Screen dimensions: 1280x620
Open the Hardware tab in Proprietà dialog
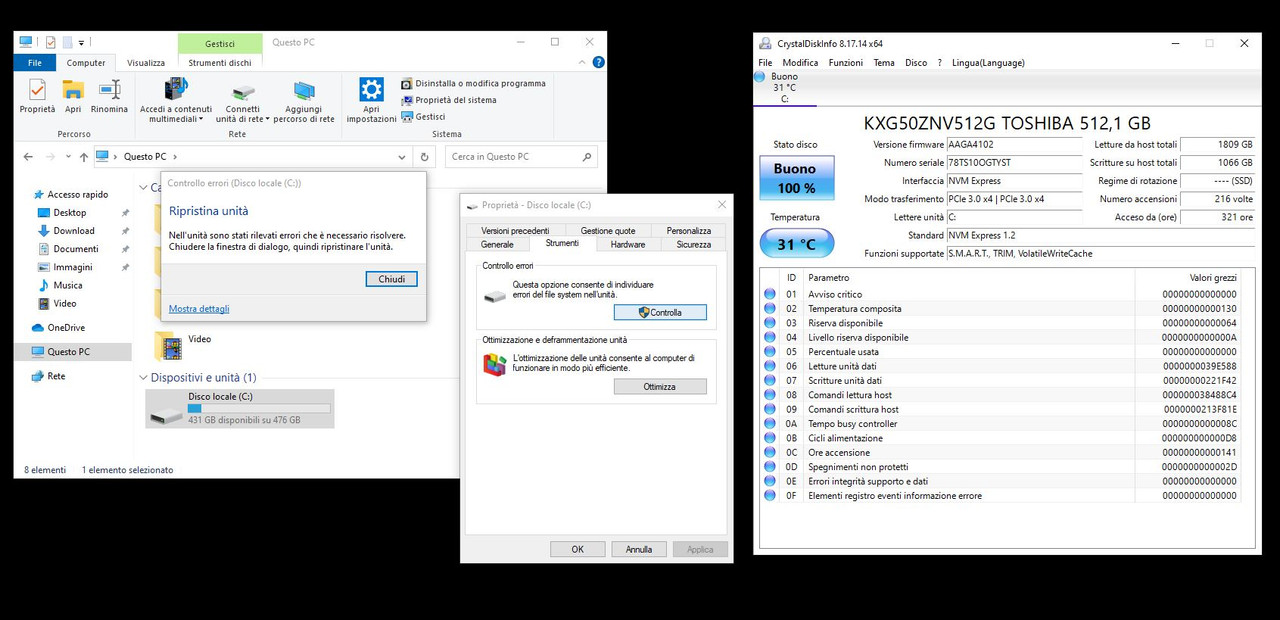(x=628, y=244)
